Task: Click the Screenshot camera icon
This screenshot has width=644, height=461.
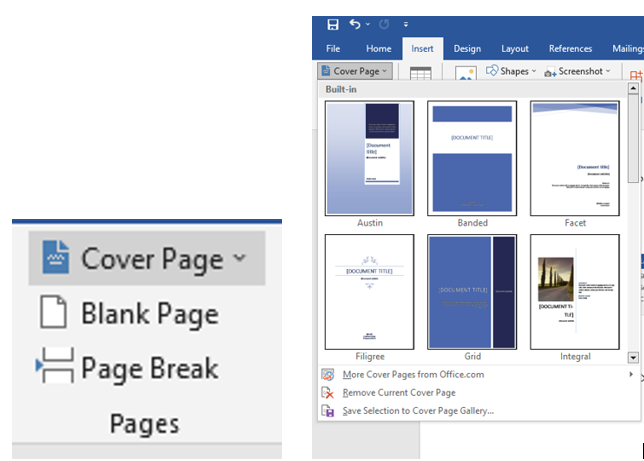Action: point(550,73)
